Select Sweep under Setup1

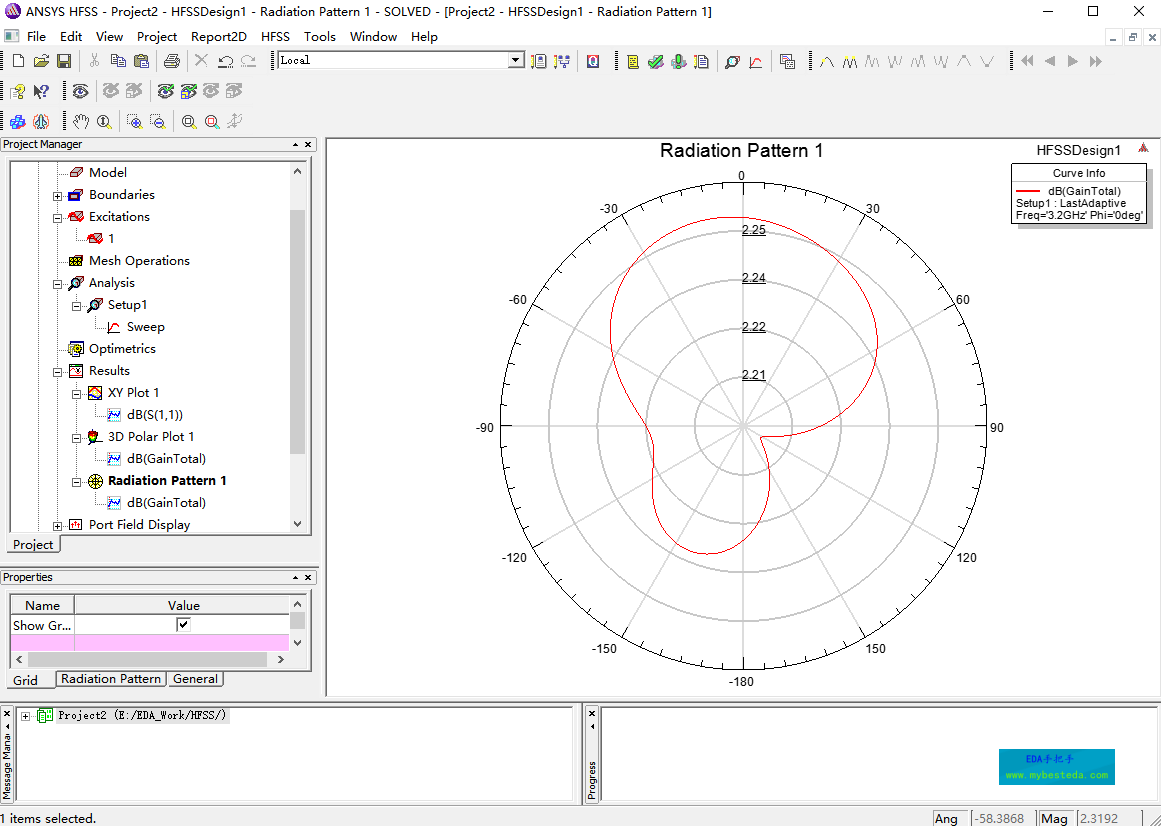click(x=145, y=327)
